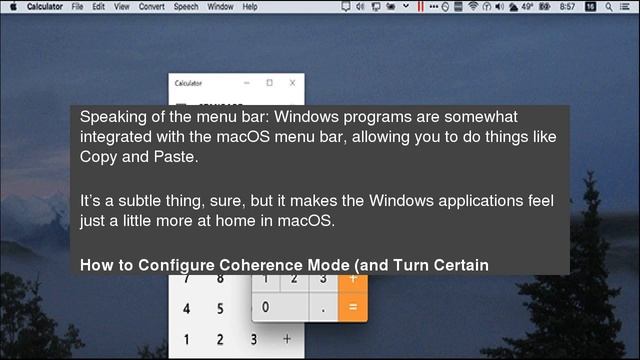Click the three-dots menu bar icon
640x360 pixels.
(434, 7)
